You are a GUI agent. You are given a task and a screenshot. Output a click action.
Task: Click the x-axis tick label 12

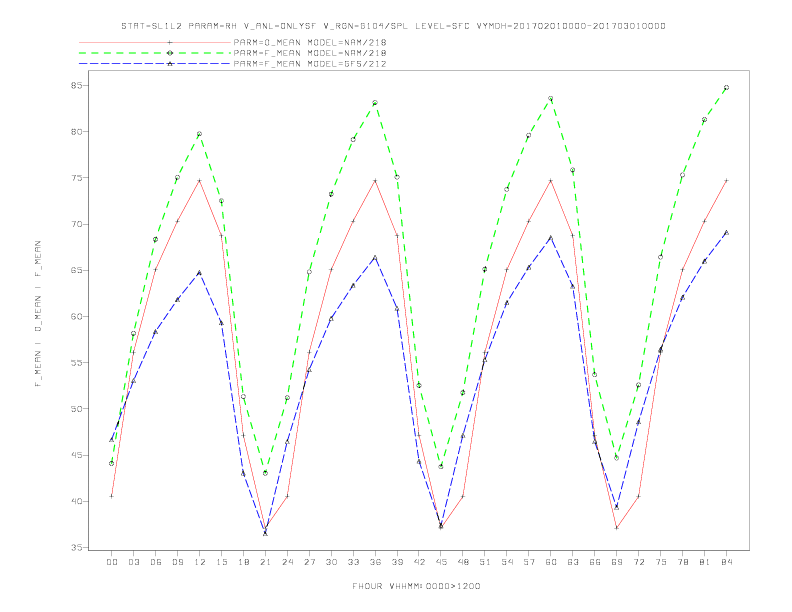pyautogui.click(x=200, y=562)
